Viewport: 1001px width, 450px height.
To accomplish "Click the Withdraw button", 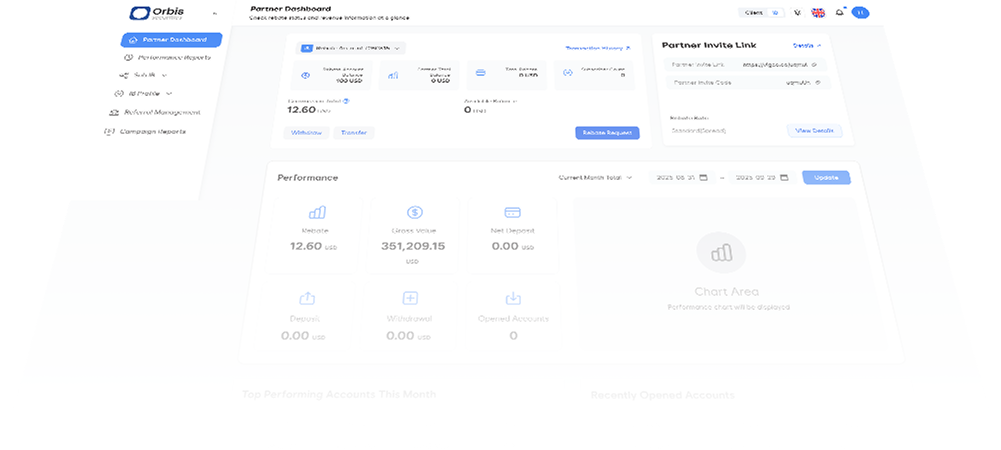I will [306, 132].
